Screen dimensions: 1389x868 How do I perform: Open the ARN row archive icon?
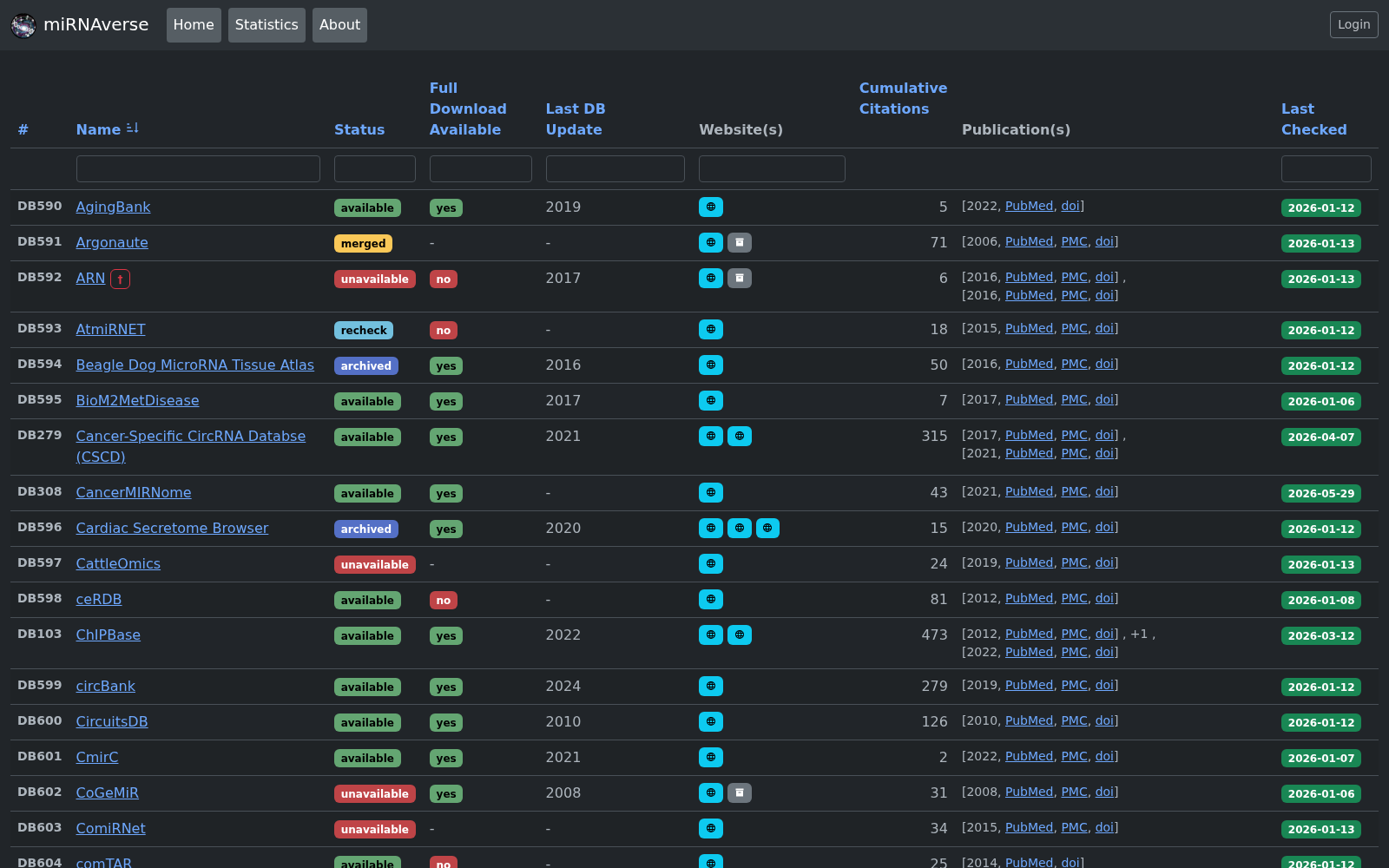click(x=739, y=278)
